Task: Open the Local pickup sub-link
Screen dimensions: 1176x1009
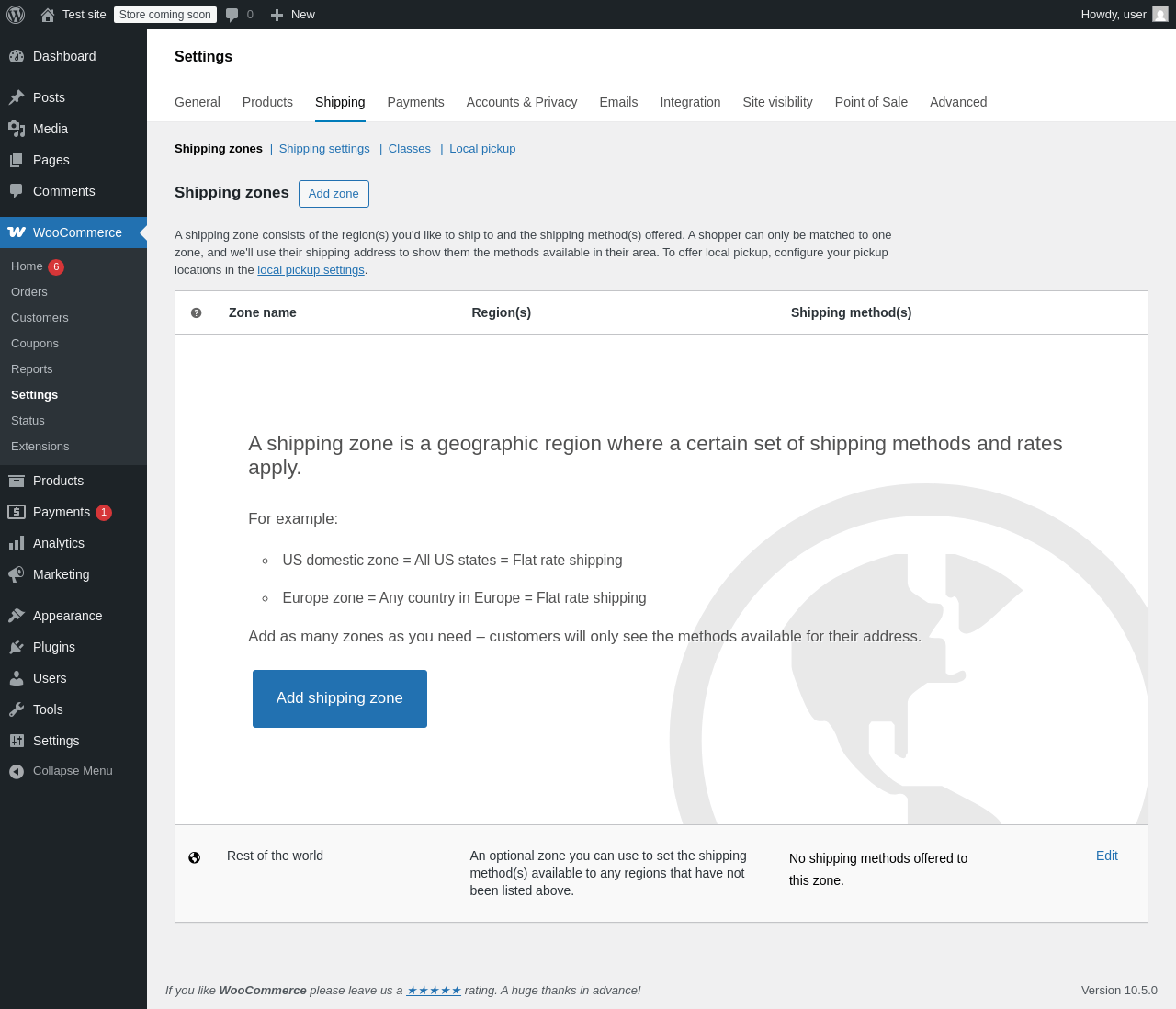Action: coord(482,149)
